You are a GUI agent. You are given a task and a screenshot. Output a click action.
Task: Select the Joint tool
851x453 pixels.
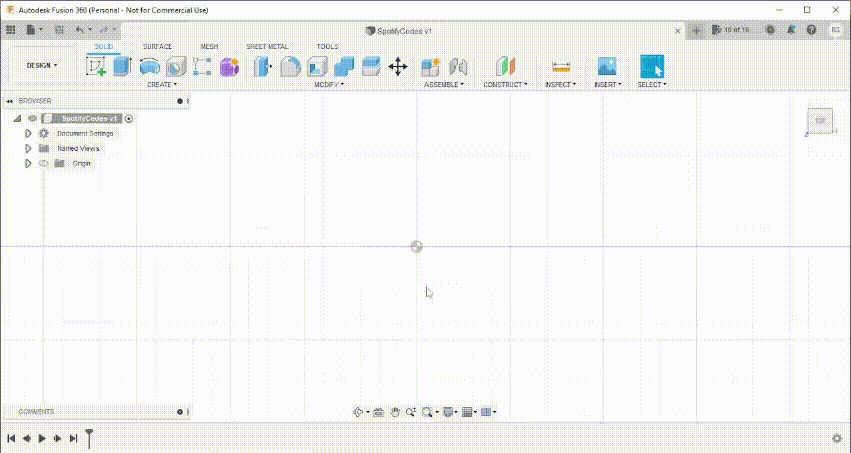(x=458, y=67)
